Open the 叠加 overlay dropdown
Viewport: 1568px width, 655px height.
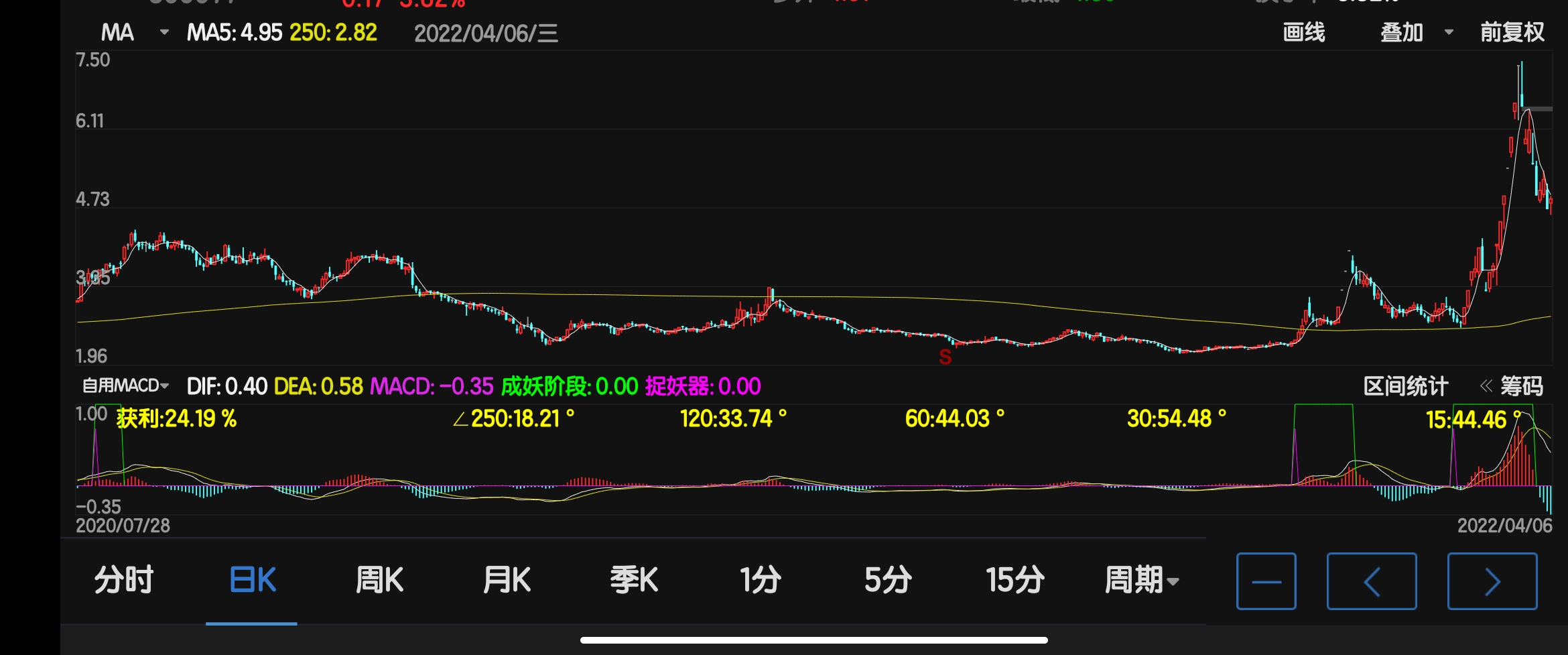(1416, 32)
